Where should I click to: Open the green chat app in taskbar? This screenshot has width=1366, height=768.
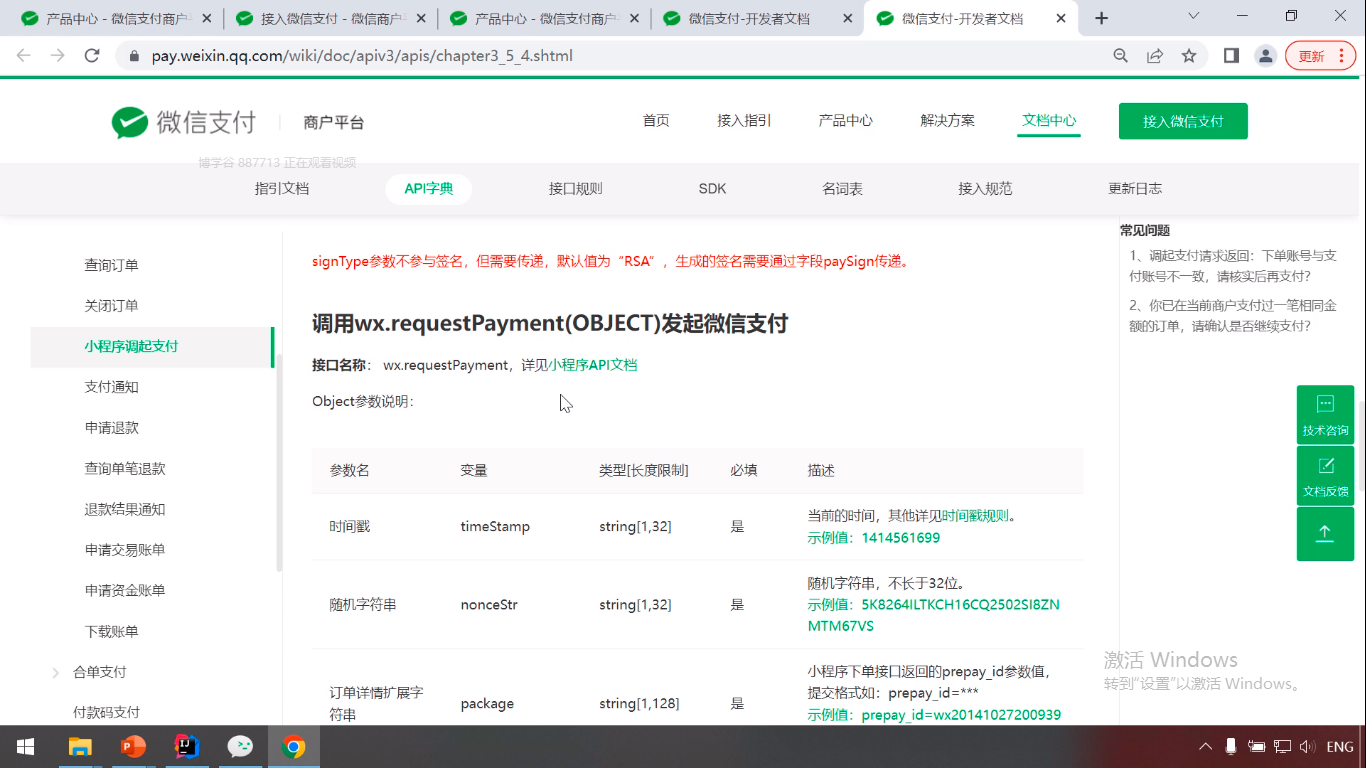(x=240, y=747)
